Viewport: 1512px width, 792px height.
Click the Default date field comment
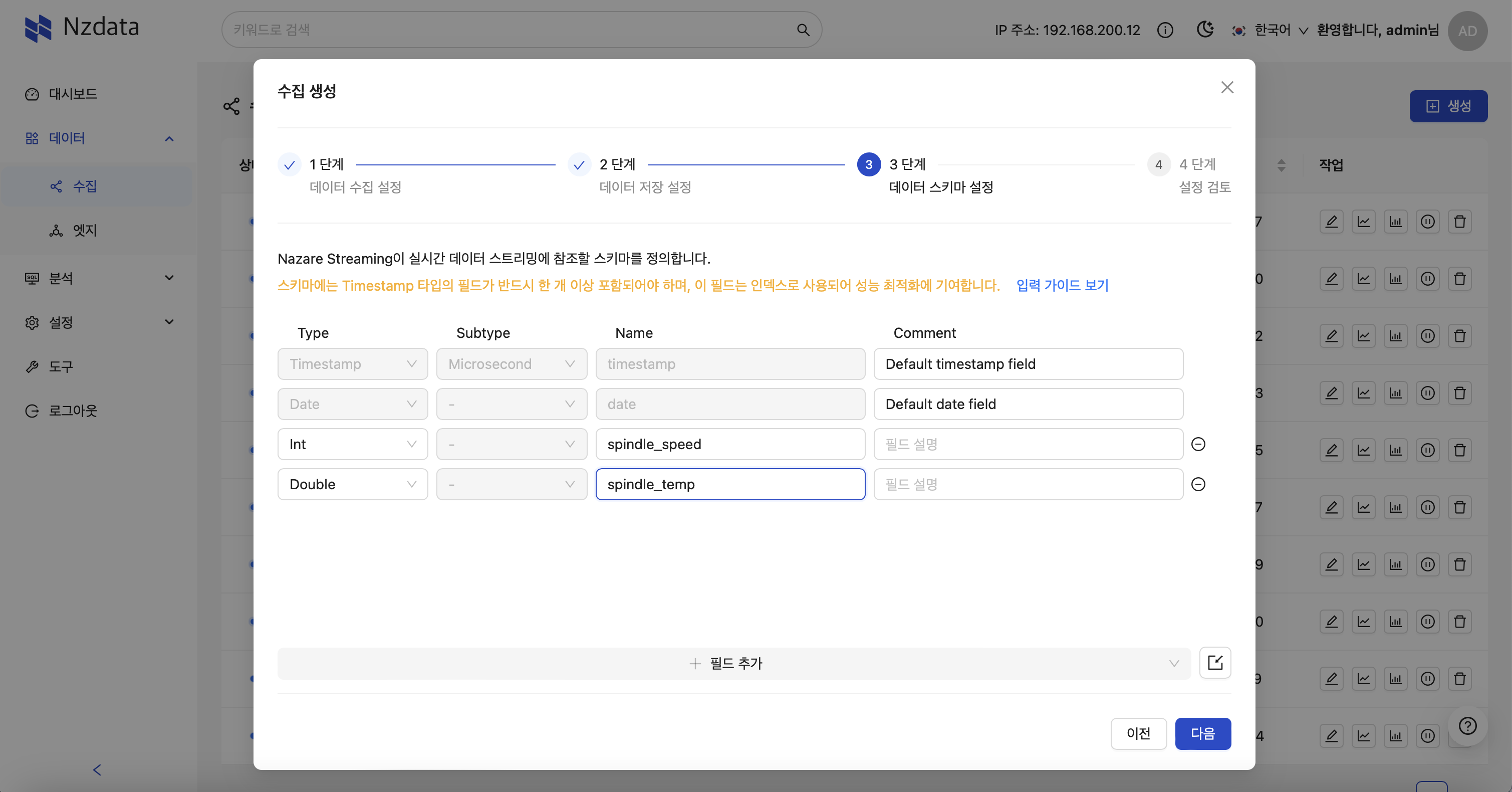click(x=1029, y=404)
